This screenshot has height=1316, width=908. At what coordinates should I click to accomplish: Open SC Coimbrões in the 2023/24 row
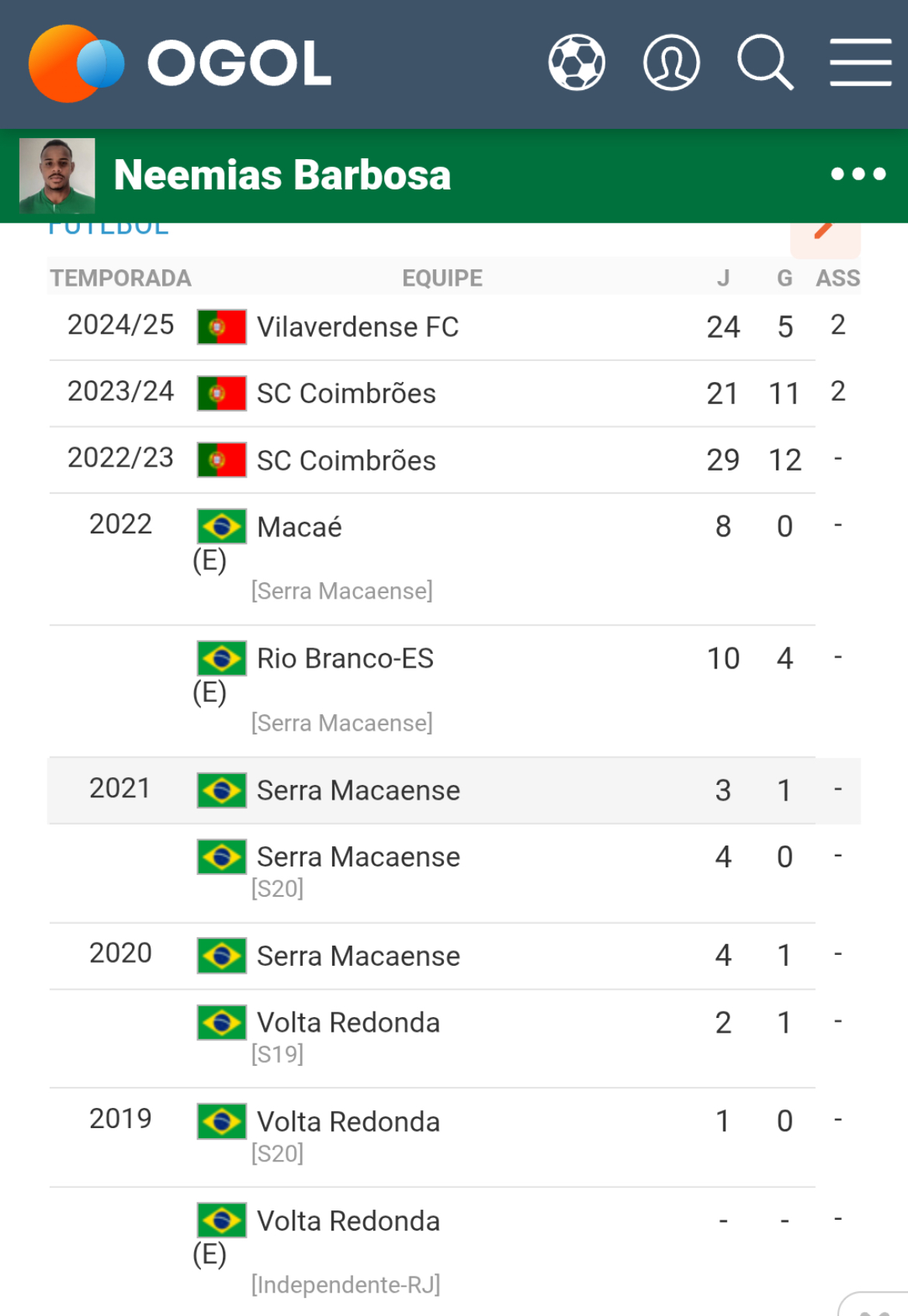tap(346, 394)
